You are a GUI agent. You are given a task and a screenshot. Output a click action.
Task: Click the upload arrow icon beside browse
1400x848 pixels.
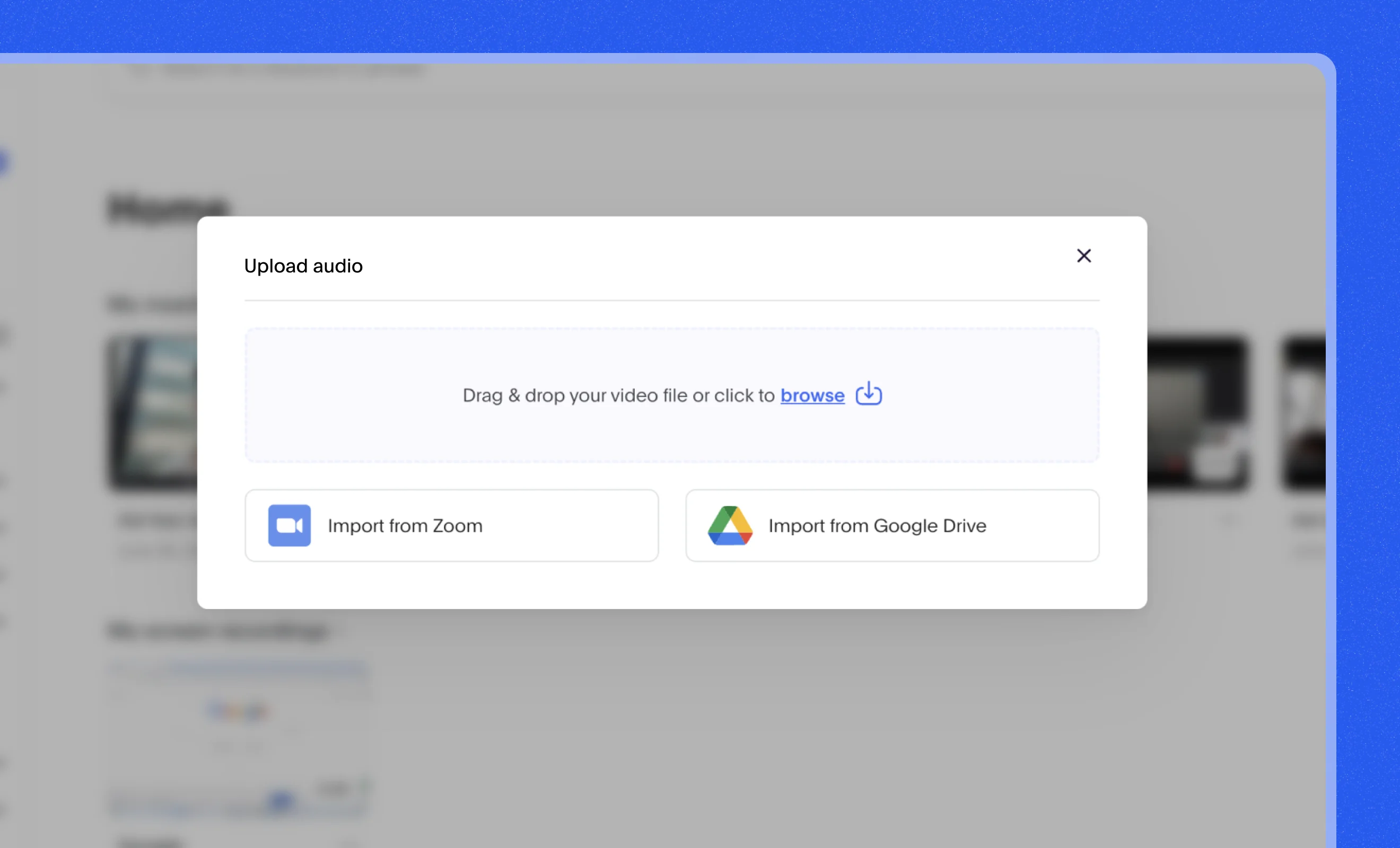(868, 394)
